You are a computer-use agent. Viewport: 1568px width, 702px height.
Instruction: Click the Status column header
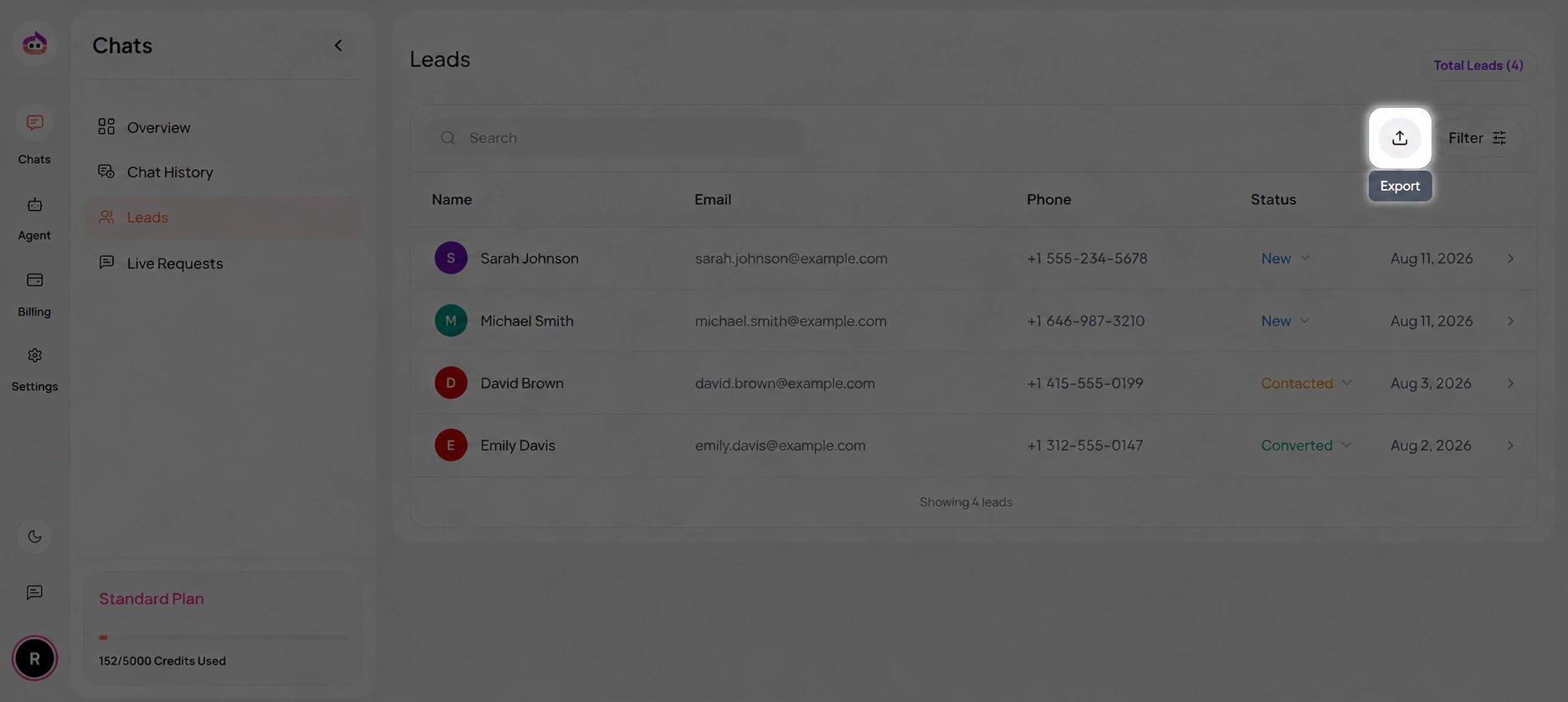point(1273,200)
